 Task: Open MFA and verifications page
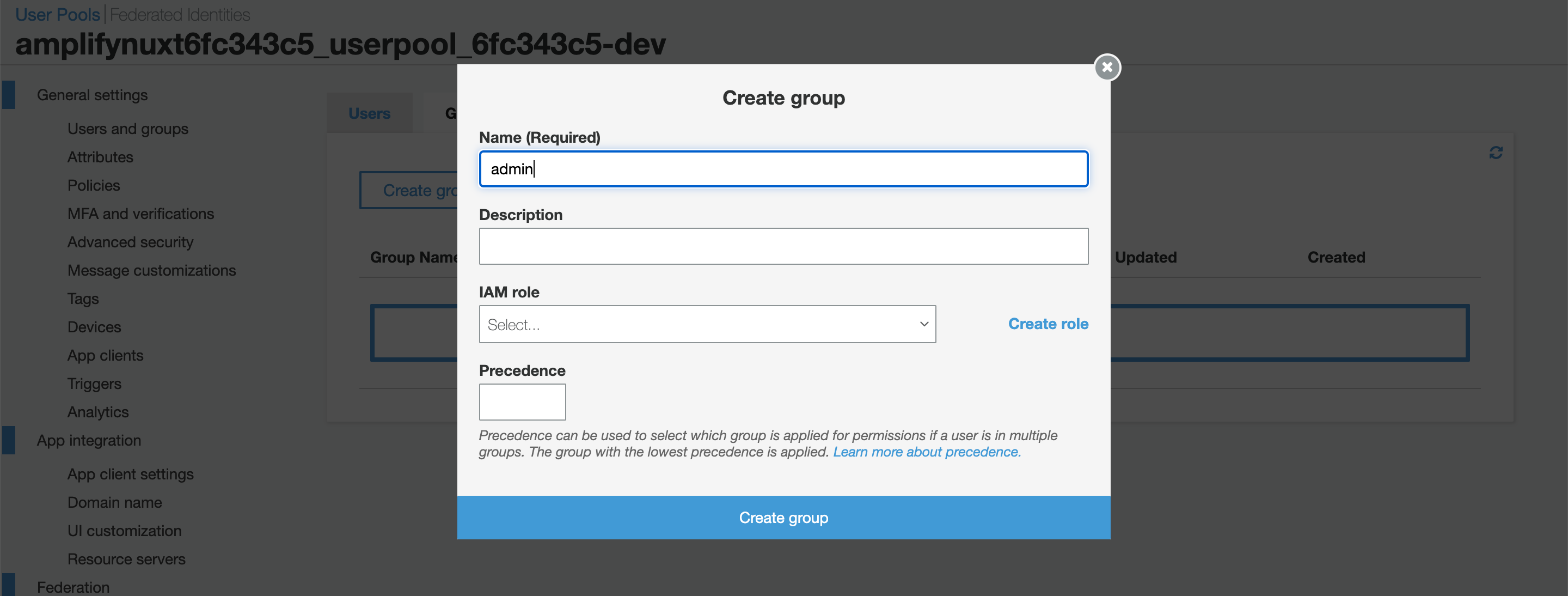pos(140,214)
